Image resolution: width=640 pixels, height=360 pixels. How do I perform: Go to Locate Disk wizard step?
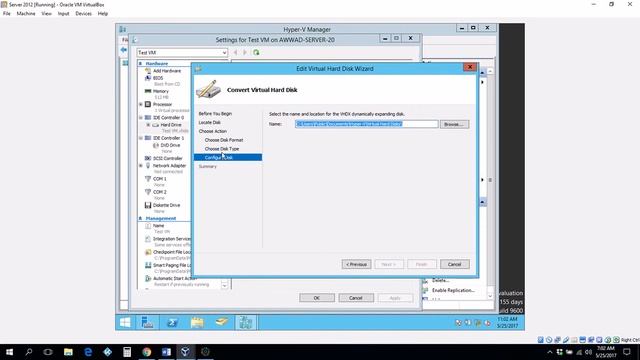(x=209, y=122)
